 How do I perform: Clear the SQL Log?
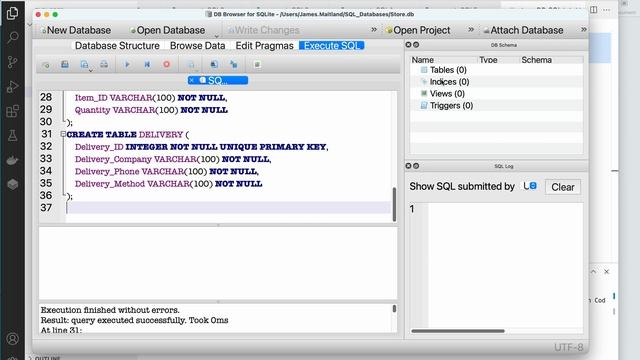[562, 187]
